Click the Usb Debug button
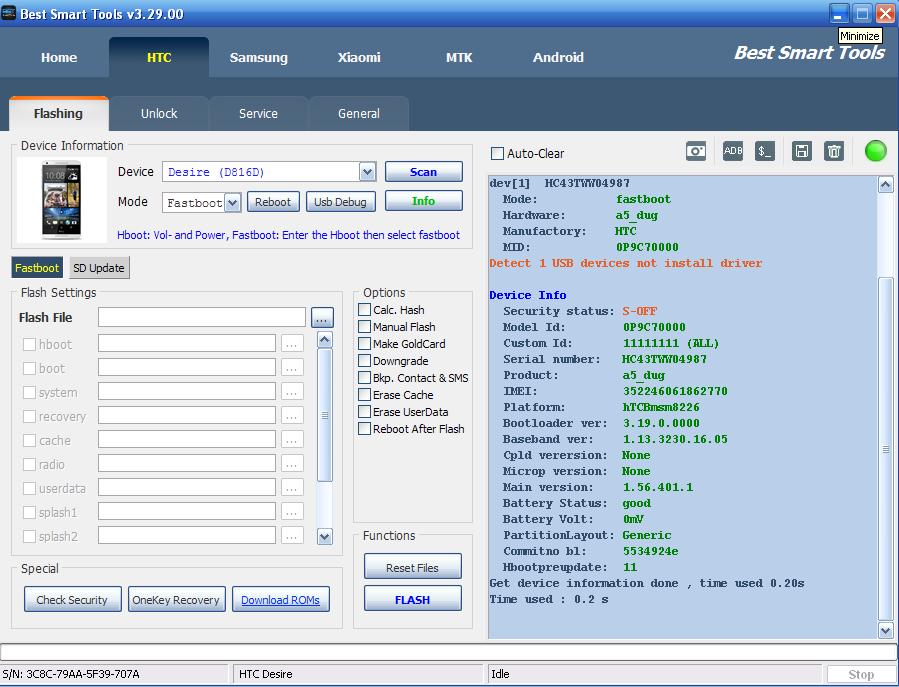This screenshot has height=687, width=899. (x=341, y=202)
